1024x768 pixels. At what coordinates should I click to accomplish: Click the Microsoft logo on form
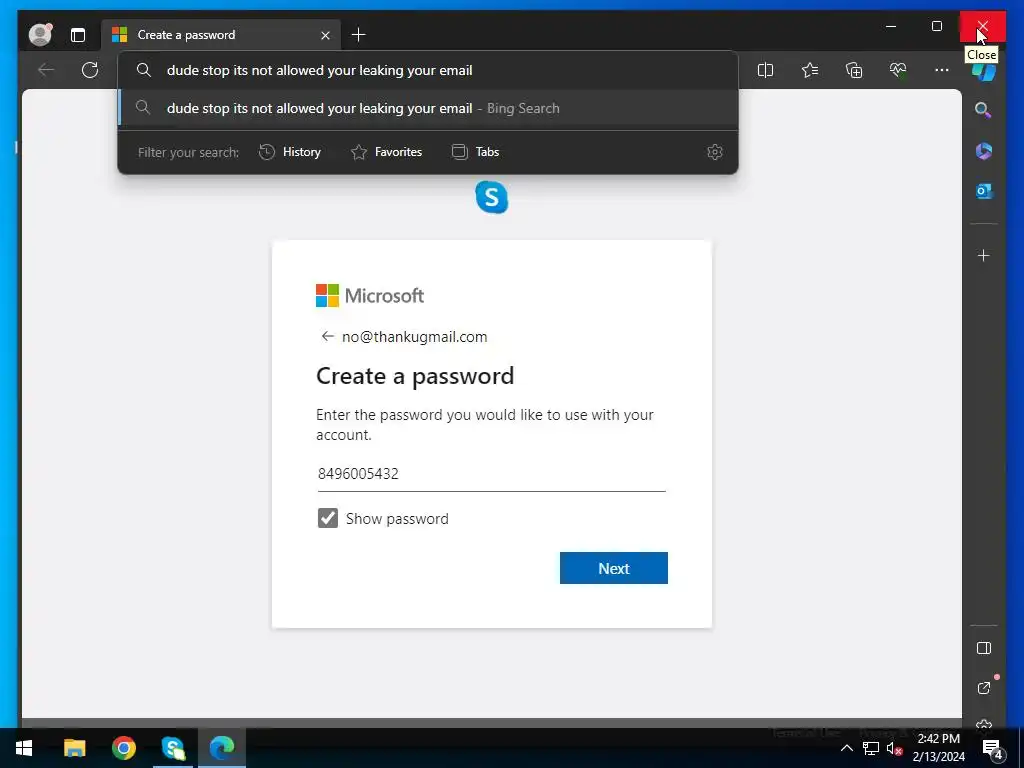370,295
